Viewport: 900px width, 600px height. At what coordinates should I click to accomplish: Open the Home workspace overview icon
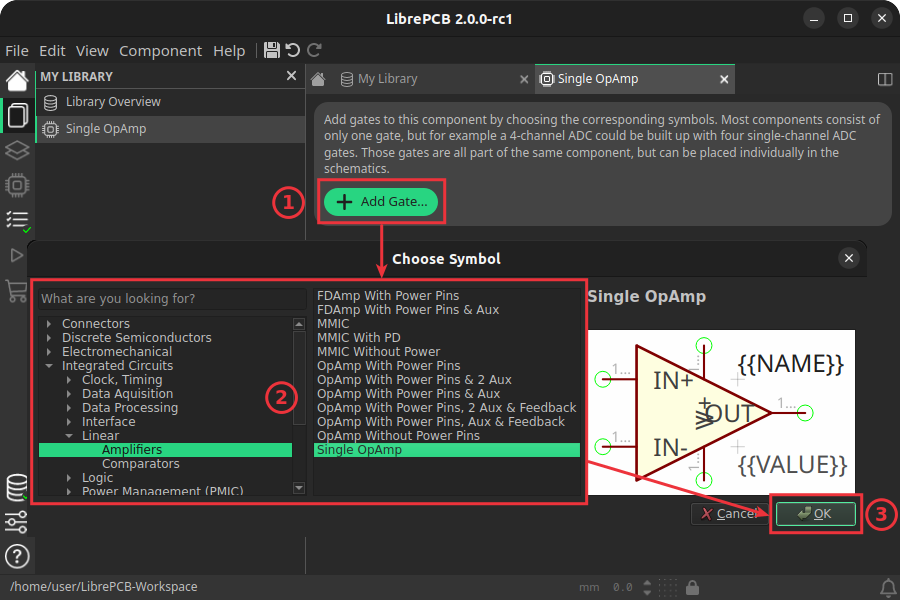coord(16,79)
